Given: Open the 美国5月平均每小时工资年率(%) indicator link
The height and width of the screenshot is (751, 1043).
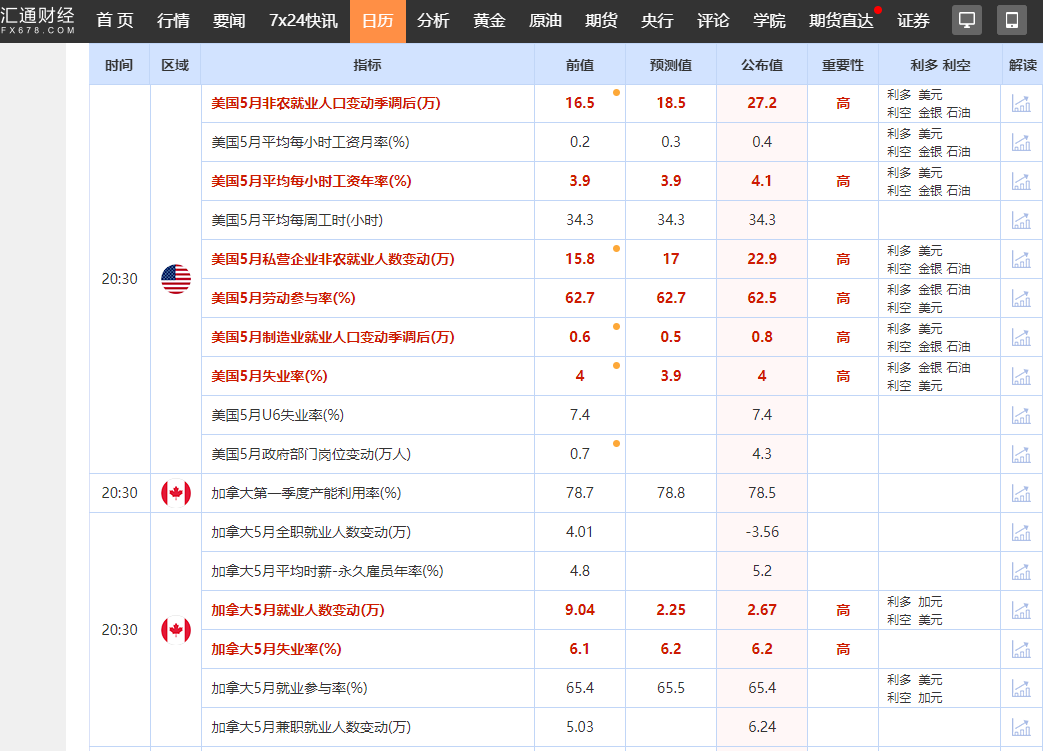Looking at the screenshot, I should (311, 181).
